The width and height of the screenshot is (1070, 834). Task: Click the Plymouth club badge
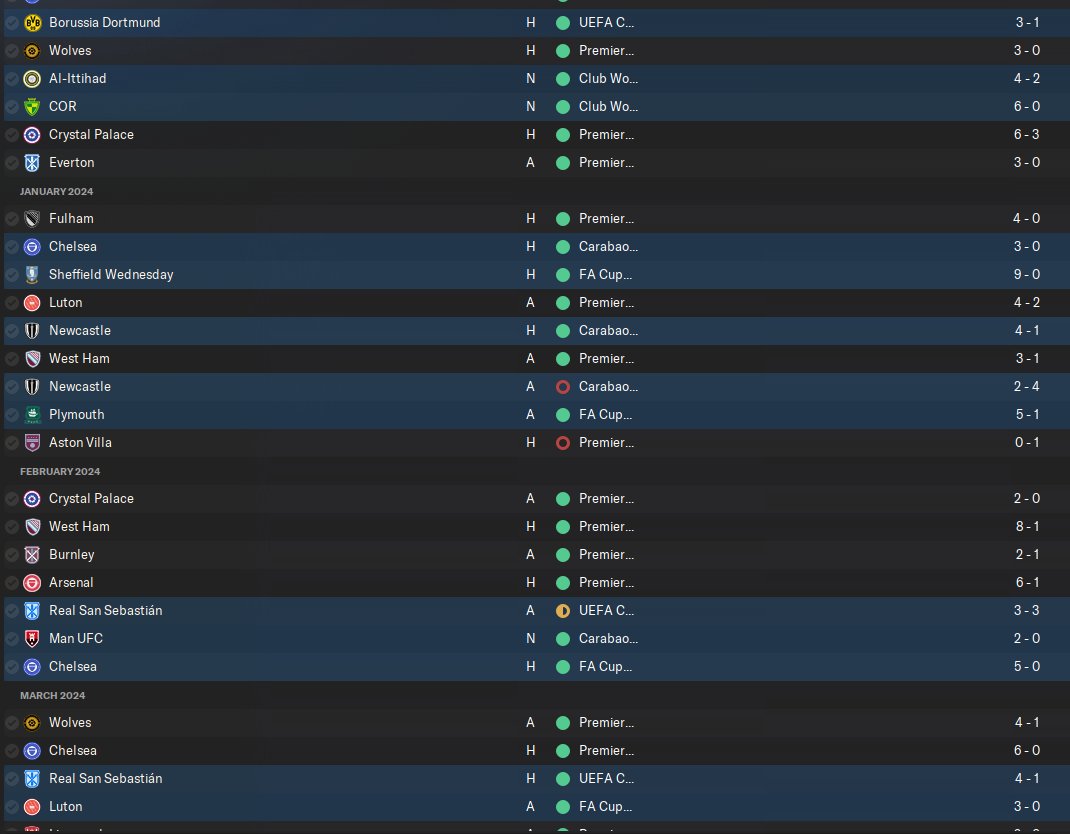point(32,414)
